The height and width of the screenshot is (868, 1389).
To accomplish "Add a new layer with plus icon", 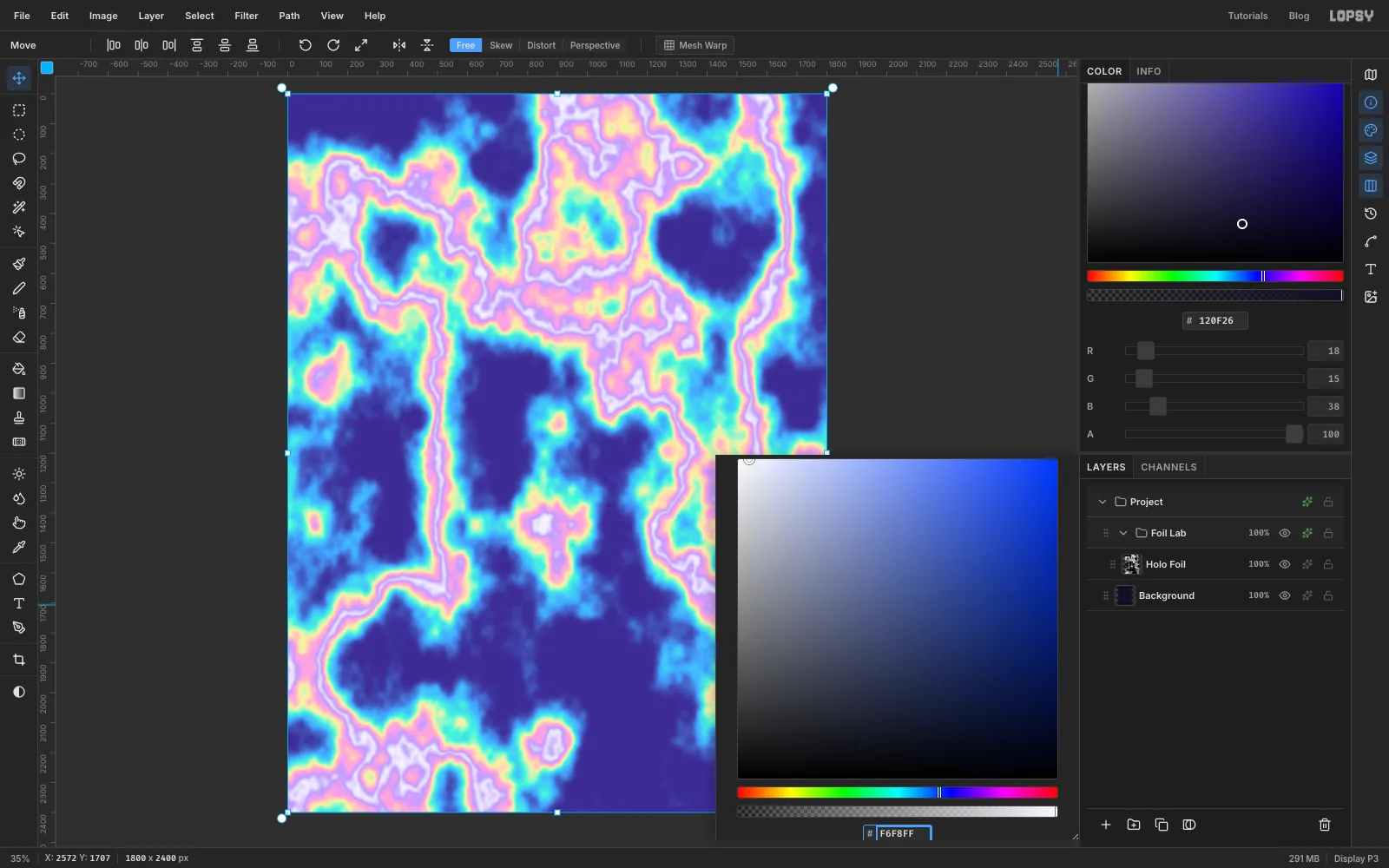I will [x=1106, y=825].
